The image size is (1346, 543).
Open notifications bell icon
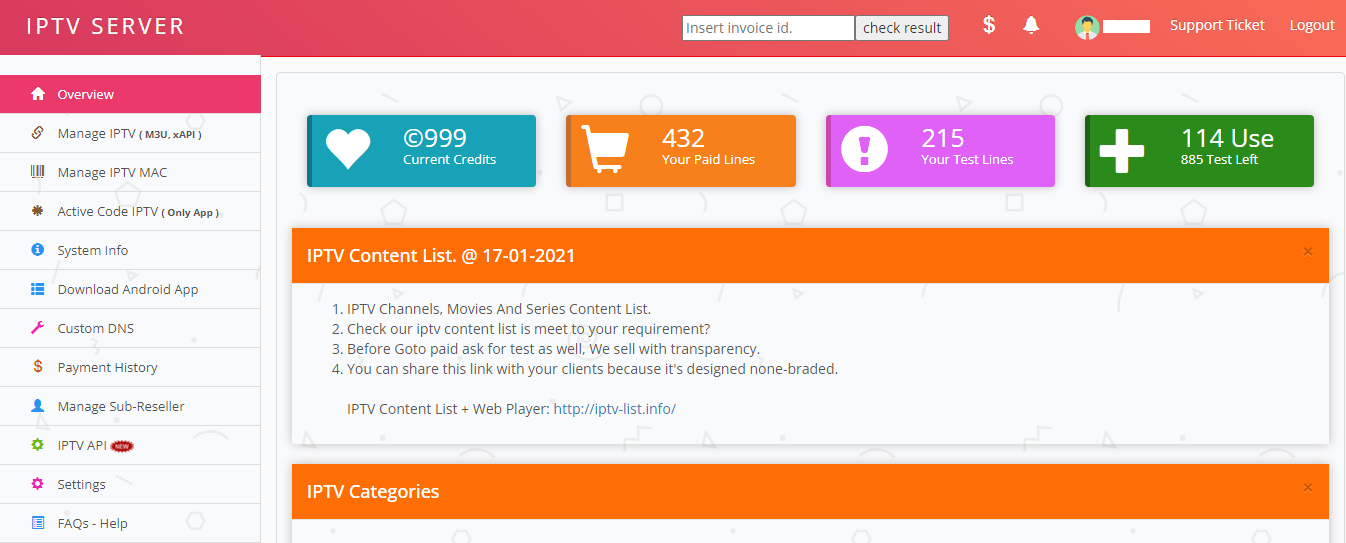pos(1031,26)
